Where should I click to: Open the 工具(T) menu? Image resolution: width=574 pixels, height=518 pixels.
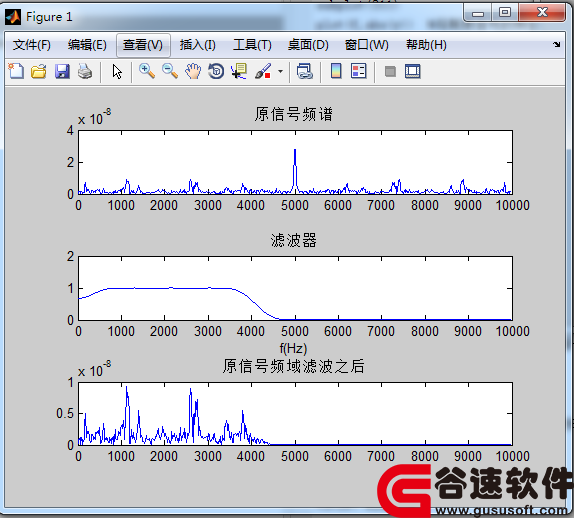click(x=253, y=45)
